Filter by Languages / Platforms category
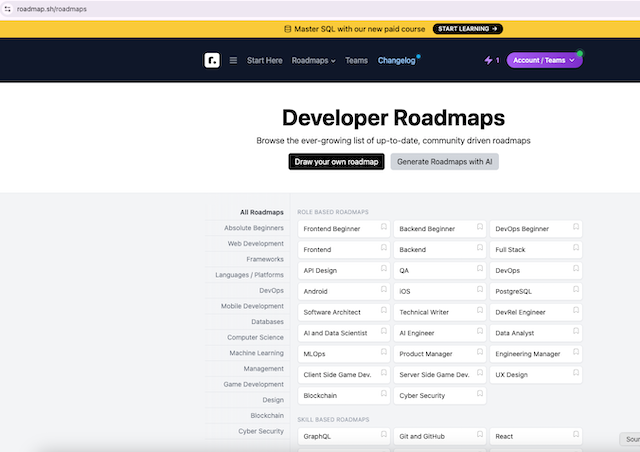Viewport: 640px width, 452px height. coord(249,275)
